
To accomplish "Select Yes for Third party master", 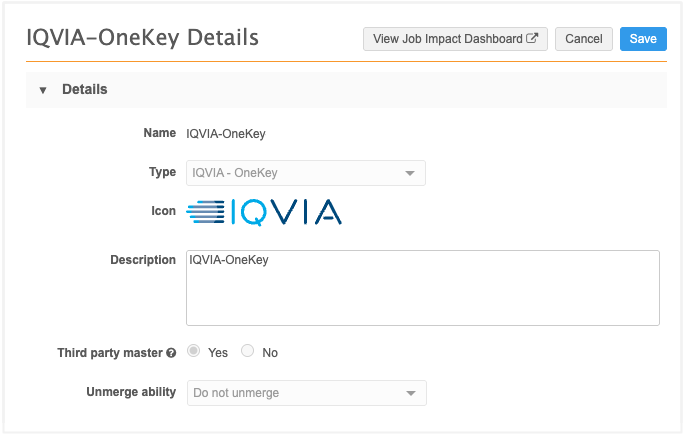I will (x=194, y=352).
